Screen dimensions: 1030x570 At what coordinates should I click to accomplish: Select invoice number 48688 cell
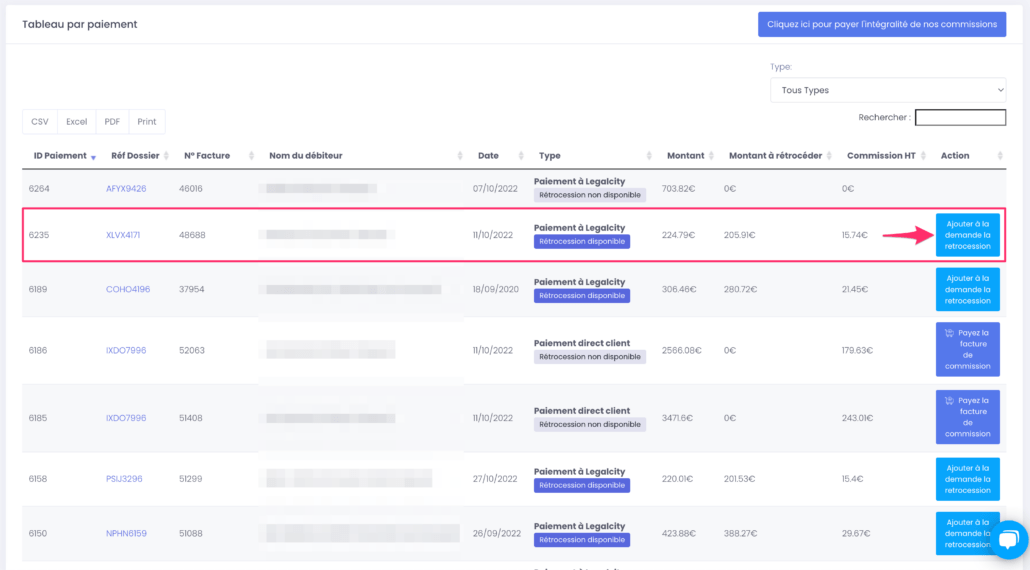192,234
